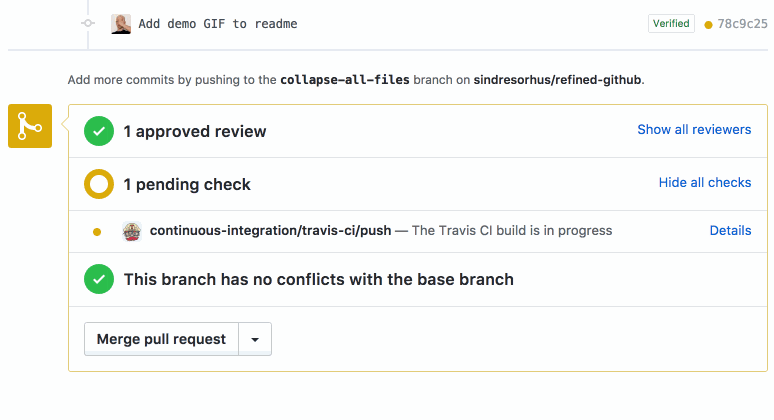
Task: Click the yellow dot beside travis-ci/push
Action: (97, 231)
